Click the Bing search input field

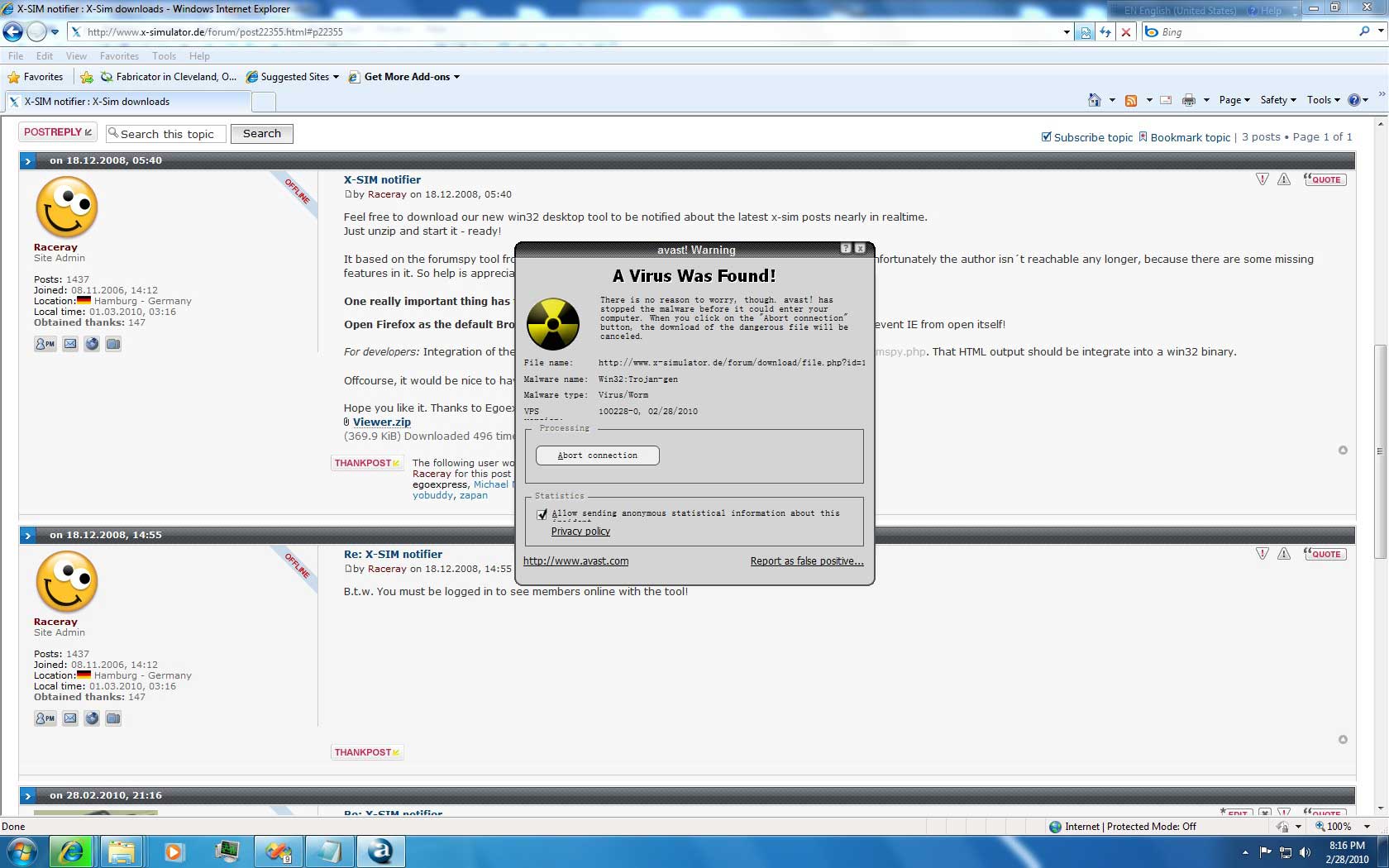(x=1257, y=32)
